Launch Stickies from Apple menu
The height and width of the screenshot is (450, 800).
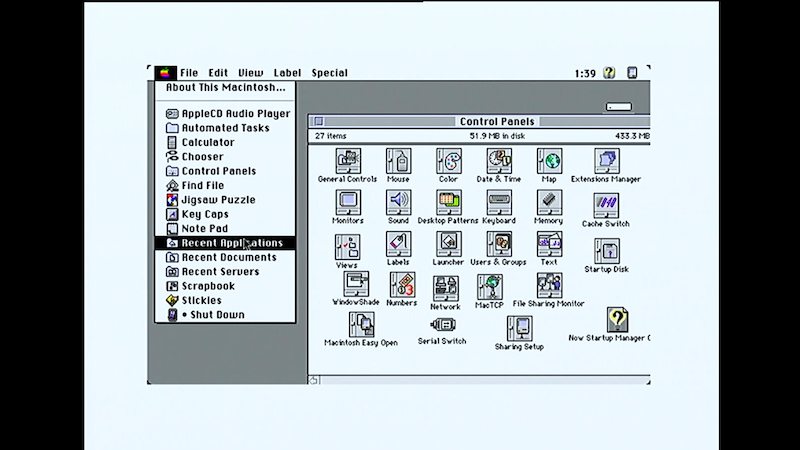pyautogui.click(x=225, y=301)
